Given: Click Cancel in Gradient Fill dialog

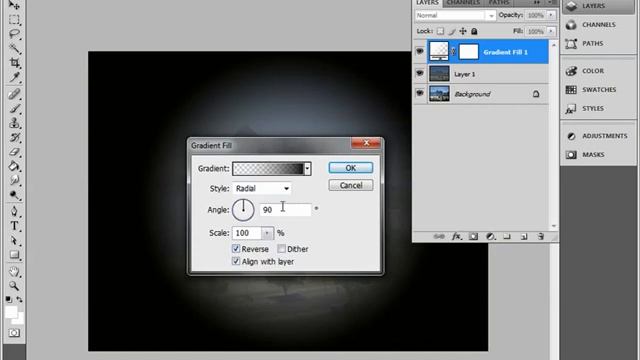Looking at the screenshot, I should [x=351, y=185].
